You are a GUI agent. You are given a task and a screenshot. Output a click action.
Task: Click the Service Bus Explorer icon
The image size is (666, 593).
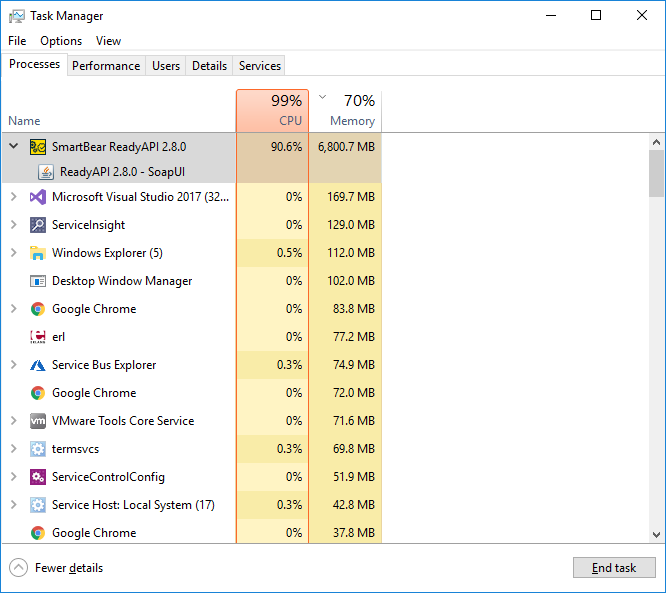(38, 365)
